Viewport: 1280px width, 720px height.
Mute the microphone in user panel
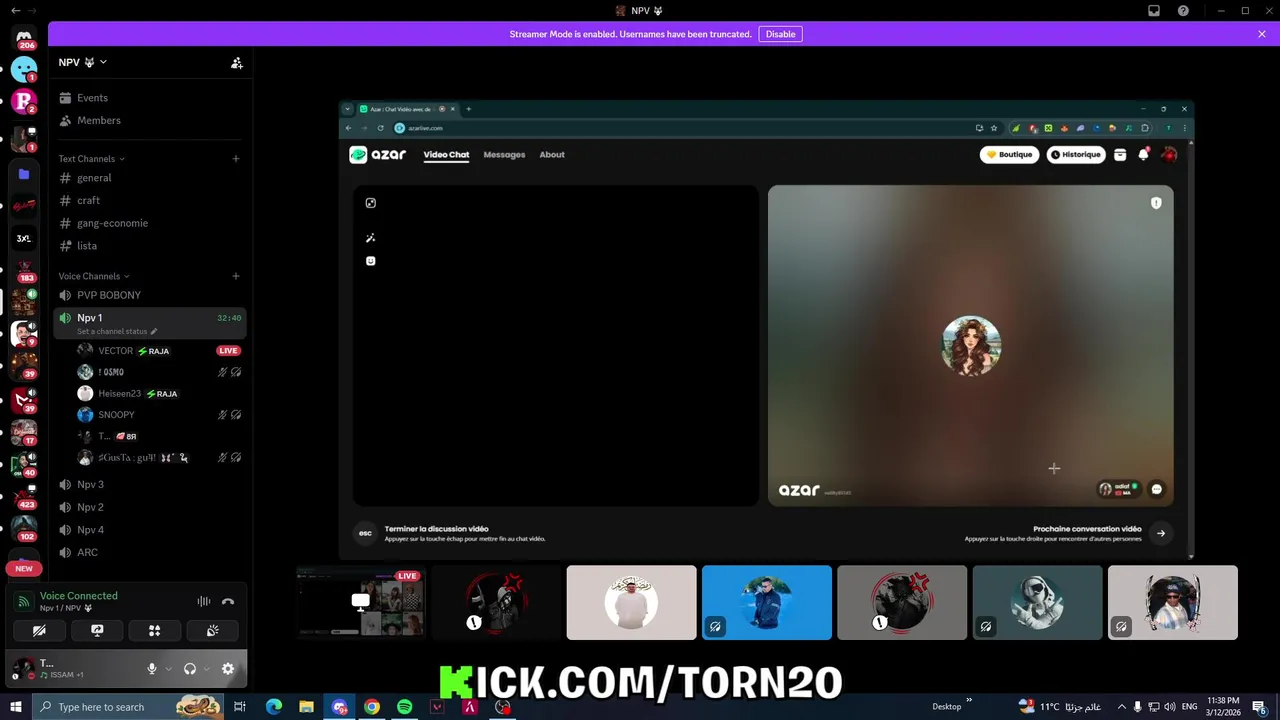click(152, 669)
